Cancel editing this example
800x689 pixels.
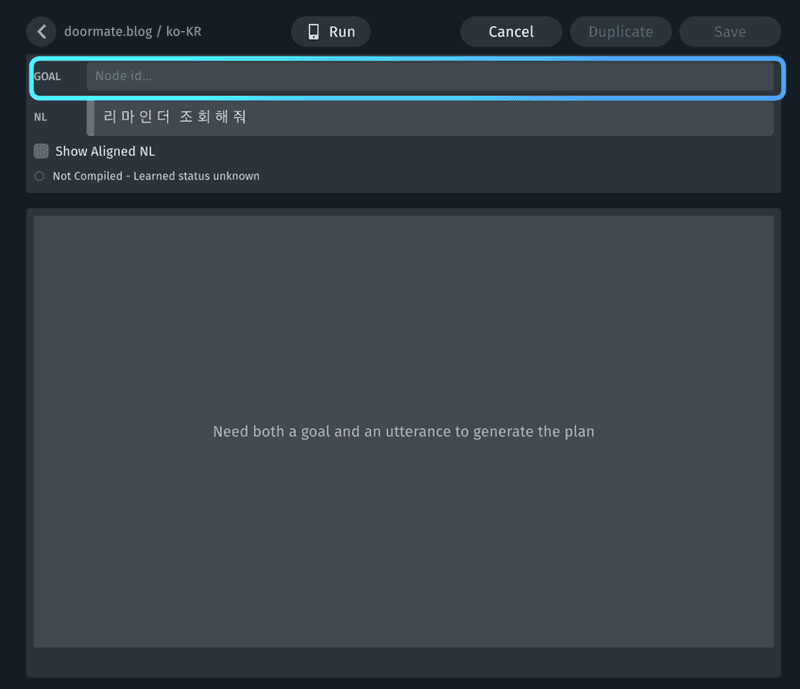tap(511, 32)
